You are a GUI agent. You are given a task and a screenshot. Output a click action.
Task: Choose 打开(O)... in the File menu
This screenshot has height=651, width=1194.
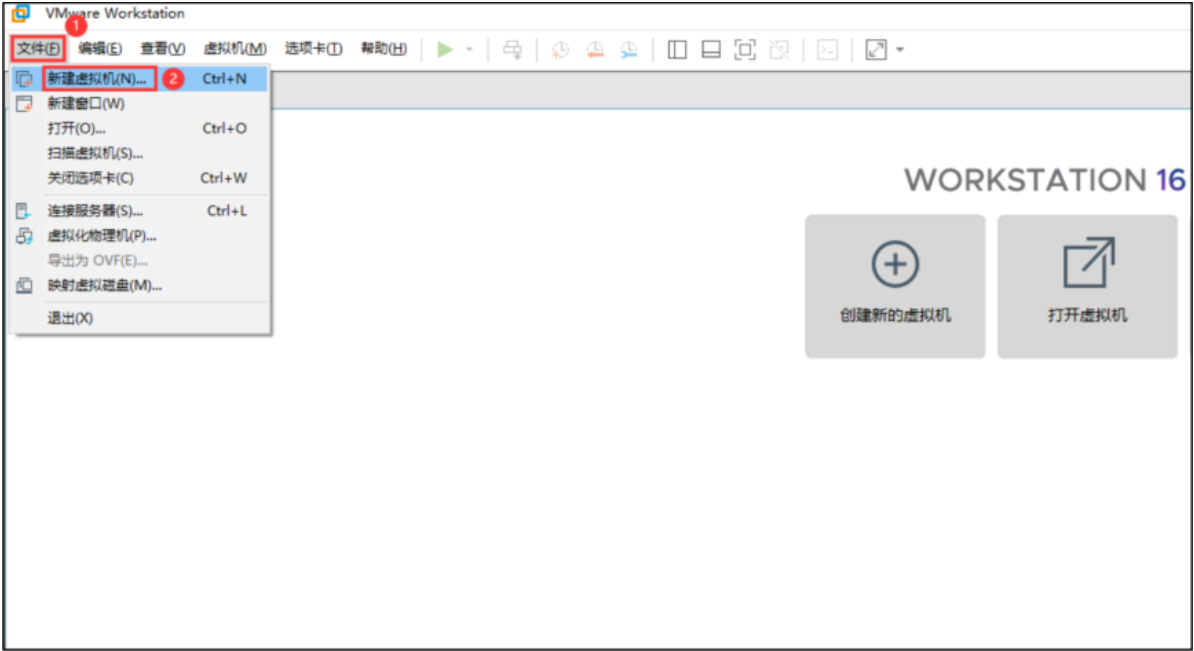pyautogui.click(x=141, y=128)
